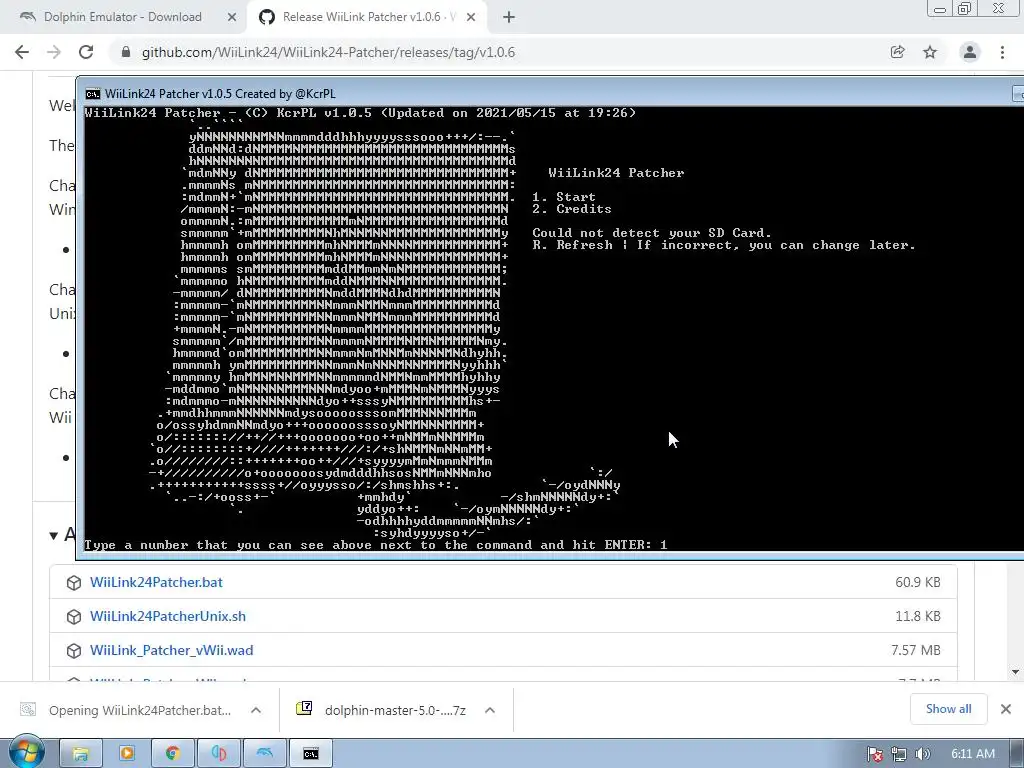Close the Release WiiLink Patcher tab
Image resolution: width=1024 pixels, height=768 pixels.
point(471,18)
